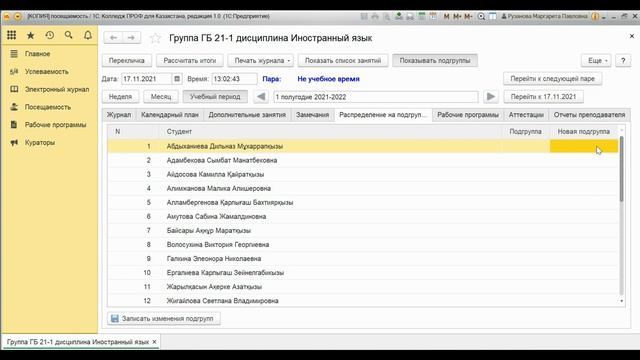Toggle Показывать подгруппы button
The width and height of the screenshot is (640, 360).
[x=435, y=60]
